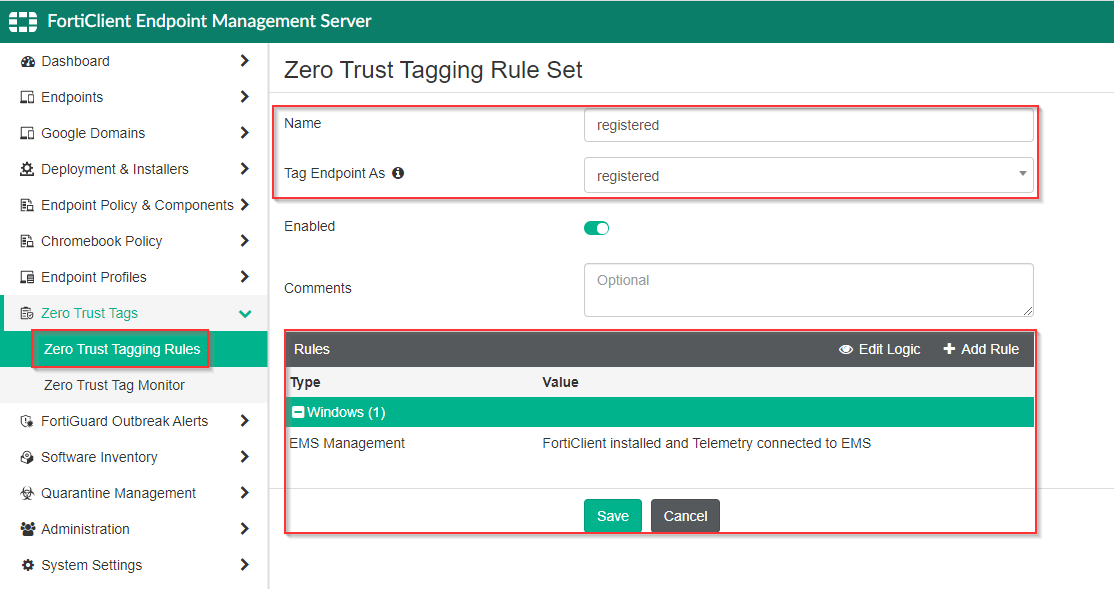Expand the Endpoints sidebar chevron
This screenshot has width=1114, height=589.
click(x=244, y=97)
